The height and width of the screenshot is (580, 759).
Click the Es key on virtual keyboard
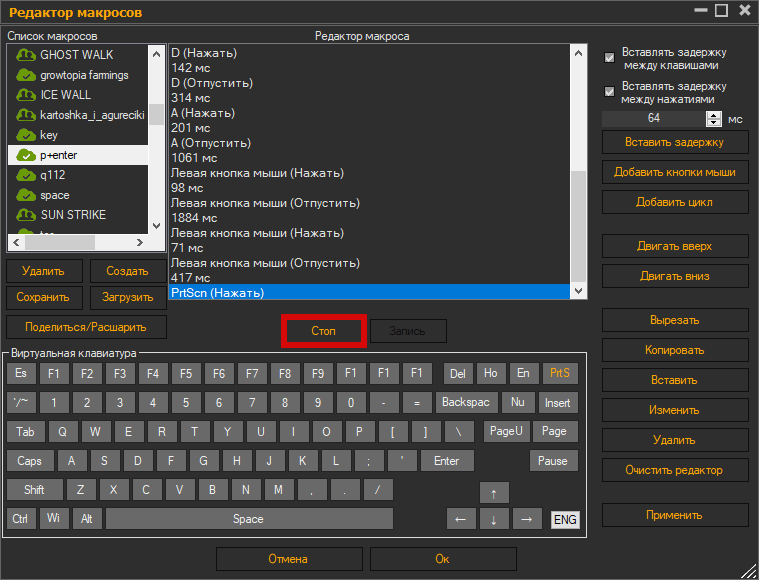(x=21, y=373)
